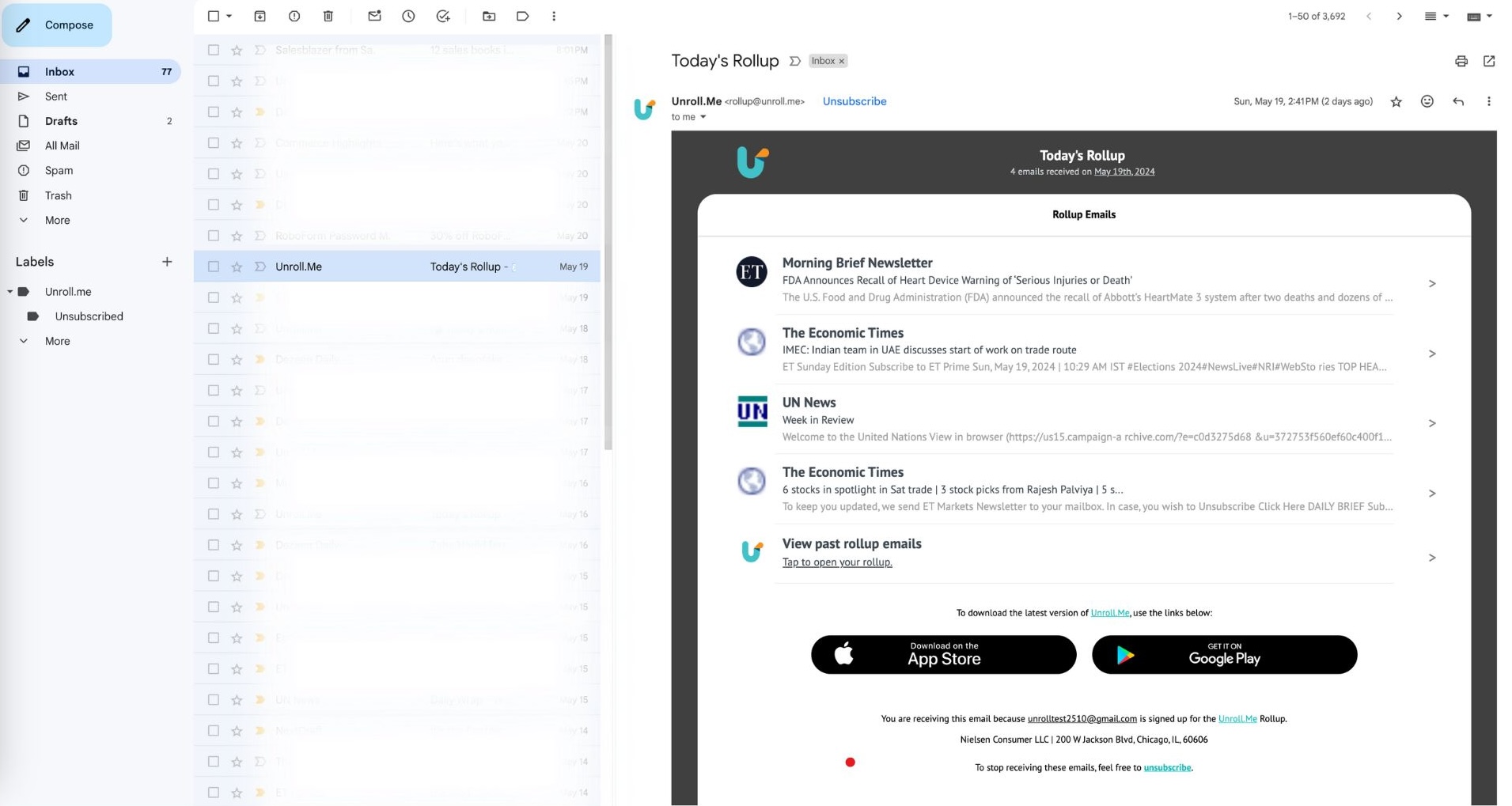
Task: Toggle importance on Unroll.Me May 19 row
Action: [x=260, y=267]
